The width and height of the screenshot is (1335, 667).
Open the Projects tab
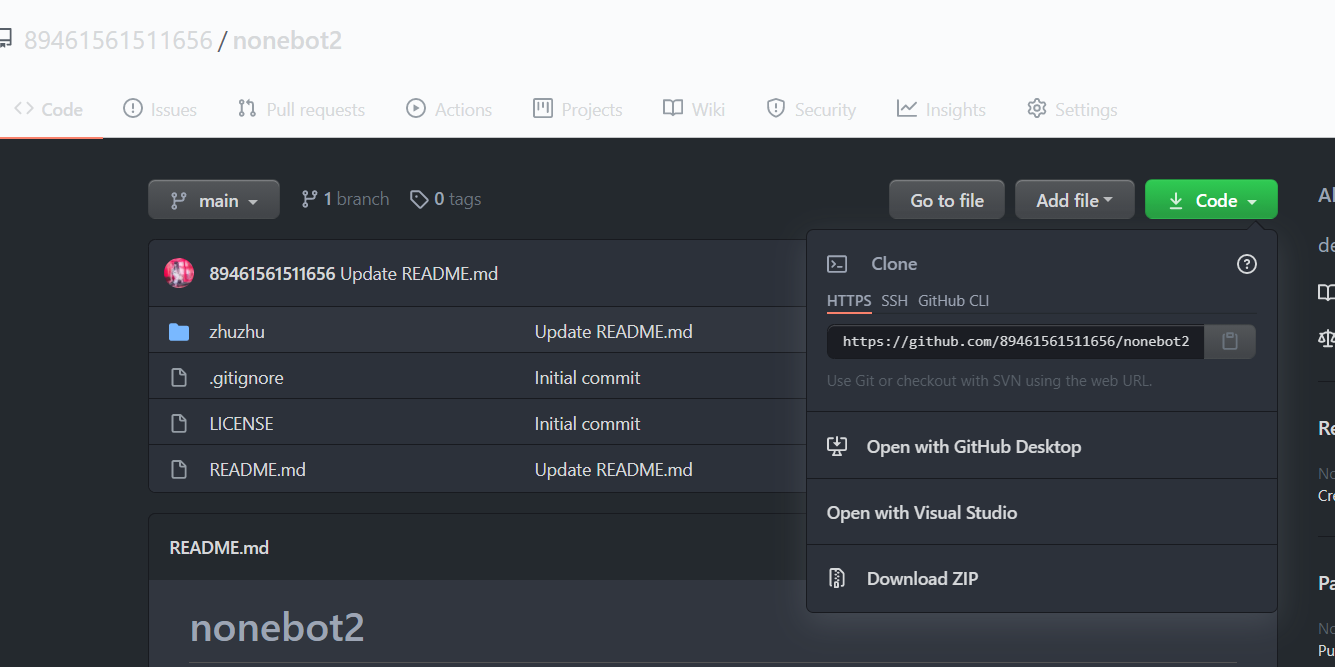[x=578, y=109]
